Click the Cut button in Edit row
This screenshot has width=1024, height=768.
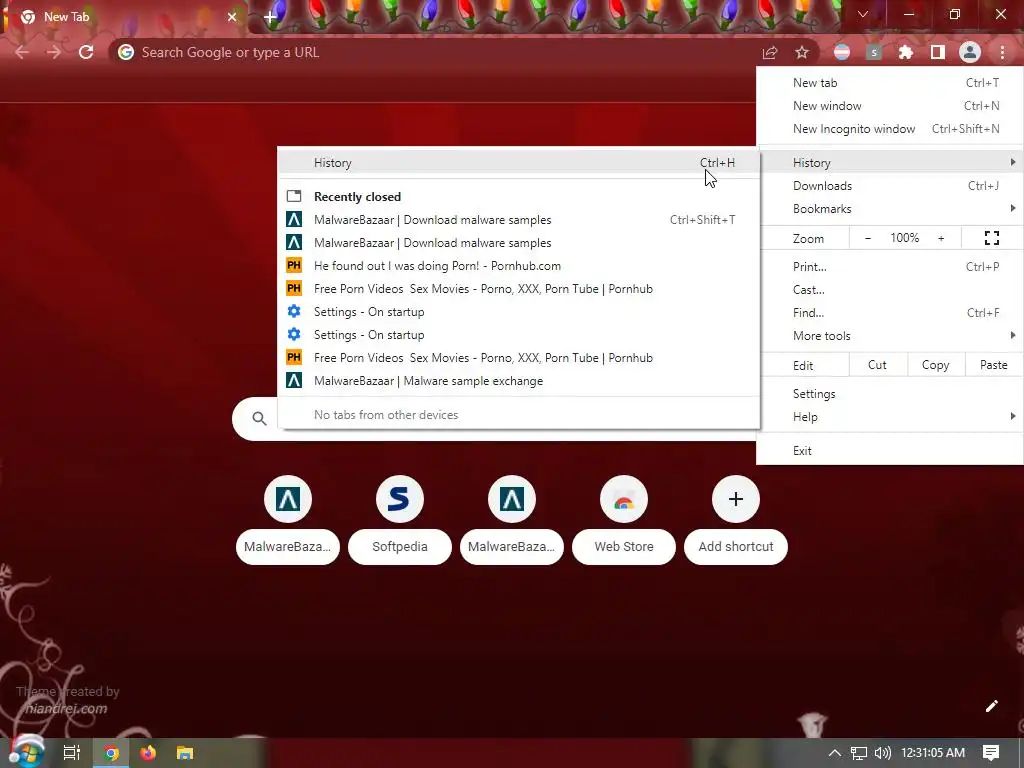(x=877, y=365)
